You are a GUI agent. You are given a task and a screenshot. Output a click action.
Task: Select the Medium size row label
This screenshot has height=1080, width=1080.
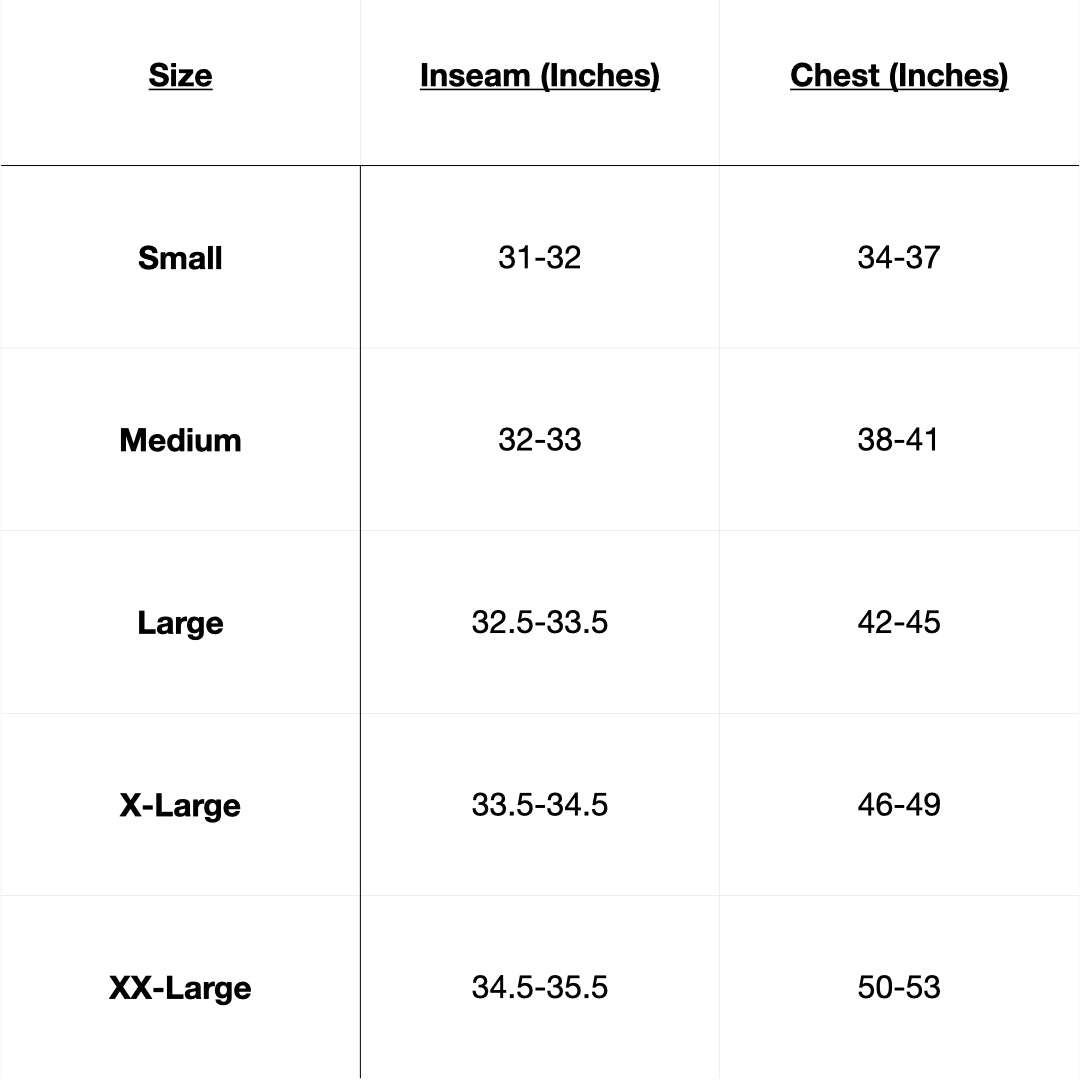pos(180,440)
